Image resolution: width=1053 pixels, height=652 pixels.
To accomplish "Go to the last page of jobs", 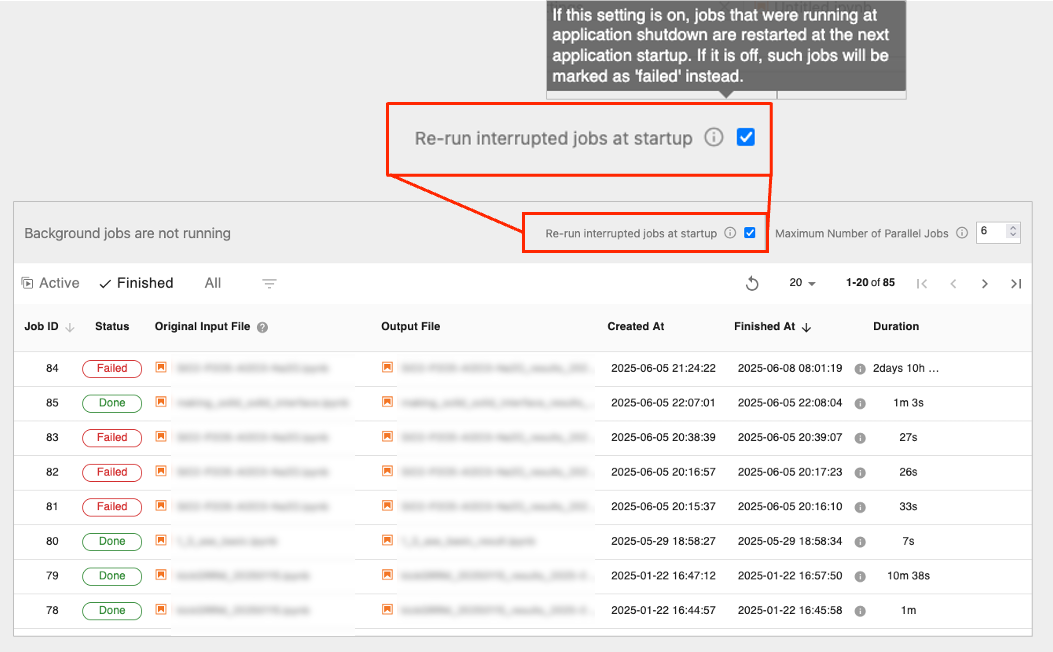I will (1016, 284).
